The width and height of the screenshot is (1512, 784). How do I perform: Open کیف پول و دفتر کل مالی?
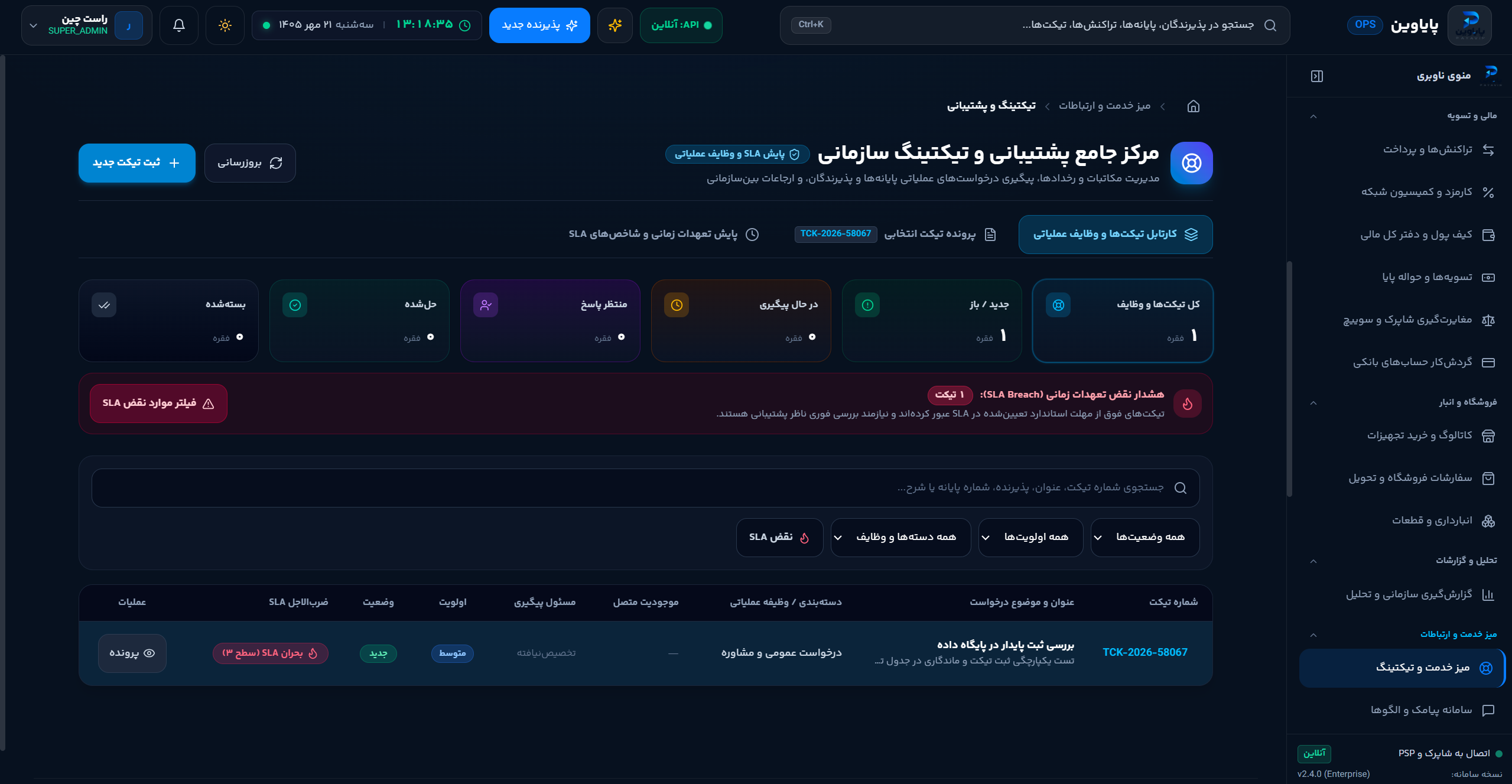(x=1402, y=235)
